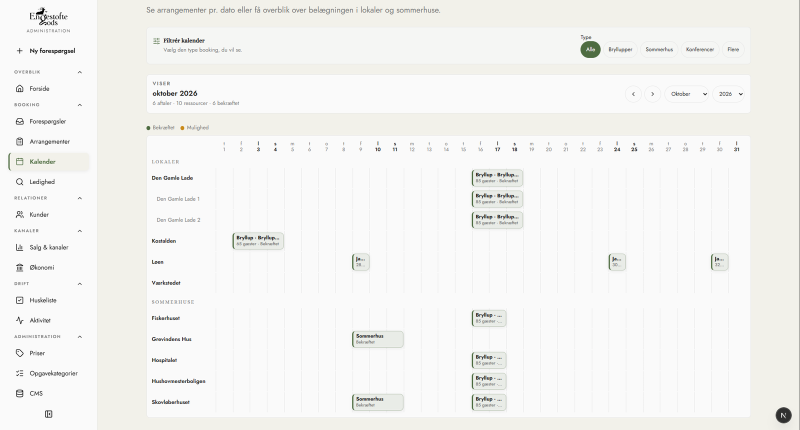Open Bryllup booking in Den Gamle Lade row

[x=497, y=178]
